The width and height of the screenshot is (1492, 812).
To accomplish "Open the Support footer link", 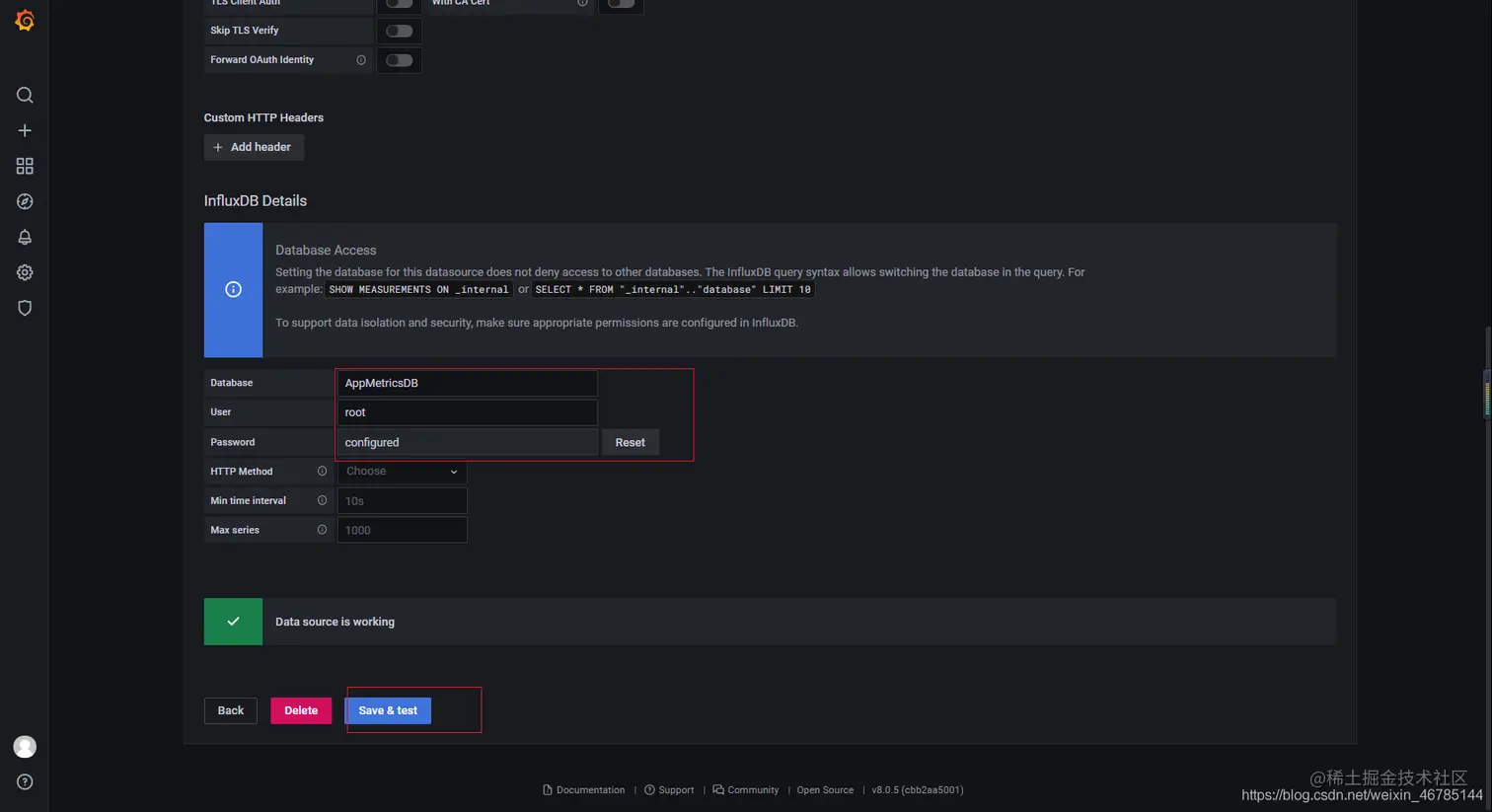I will click(x=669, y=790).
